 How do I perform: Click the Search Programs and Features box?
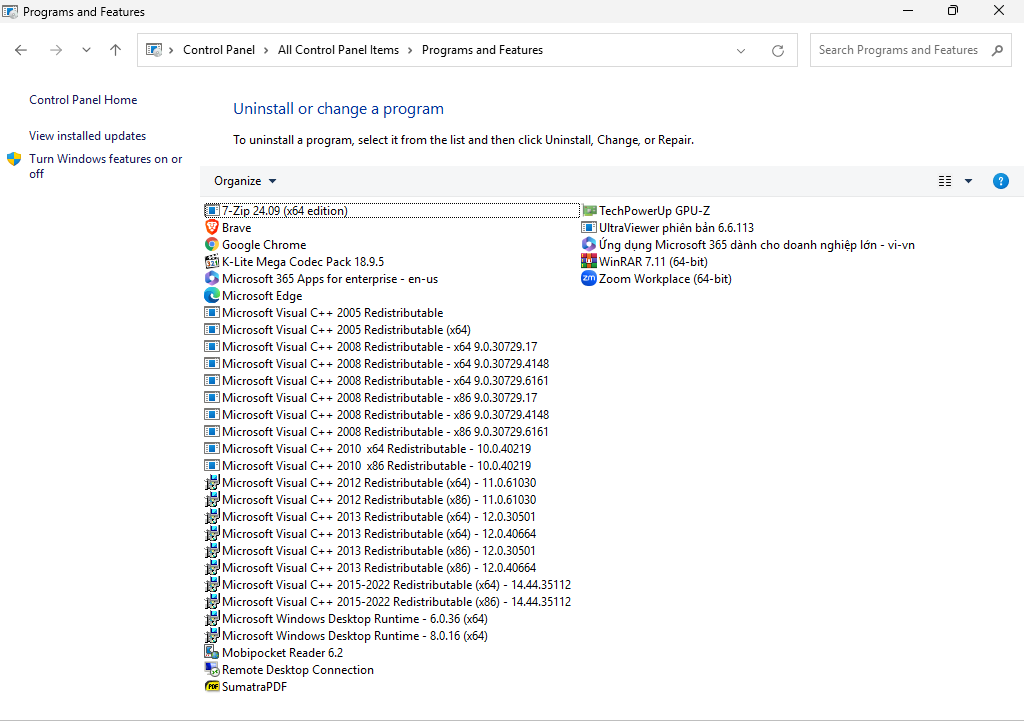click(898, 50)
